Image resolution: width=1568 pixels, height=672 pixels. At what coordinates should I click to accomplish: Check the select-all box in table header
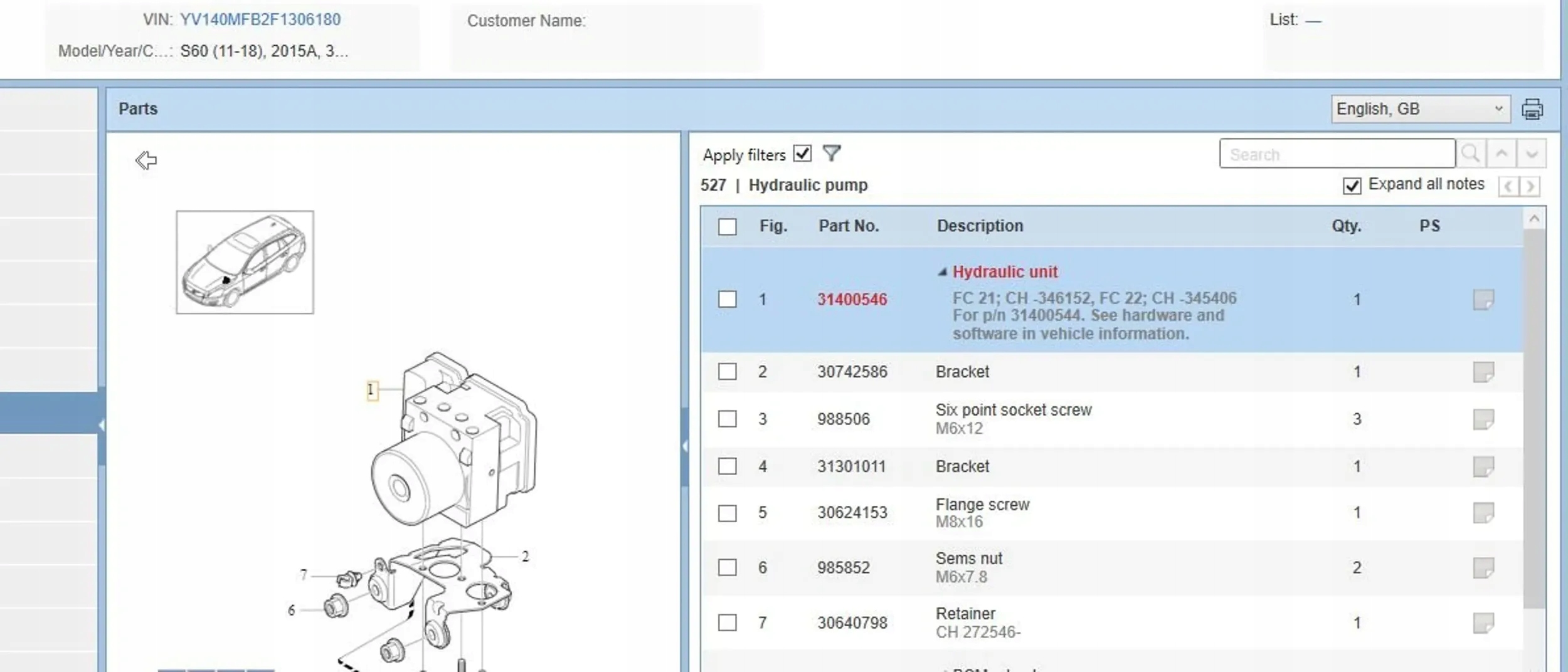727,226
